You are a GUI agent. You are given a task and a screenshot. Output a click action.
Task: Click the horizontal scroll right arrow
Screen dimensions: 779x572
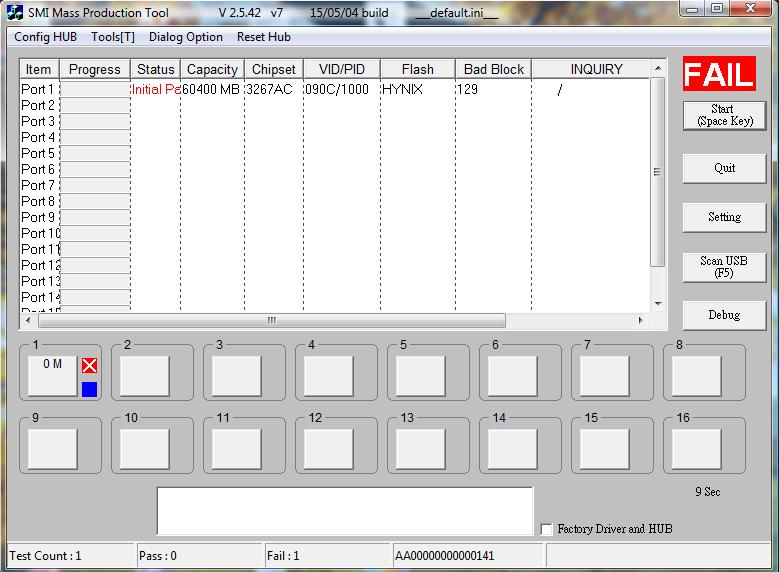pyautogui.click(x=640, y=321)
